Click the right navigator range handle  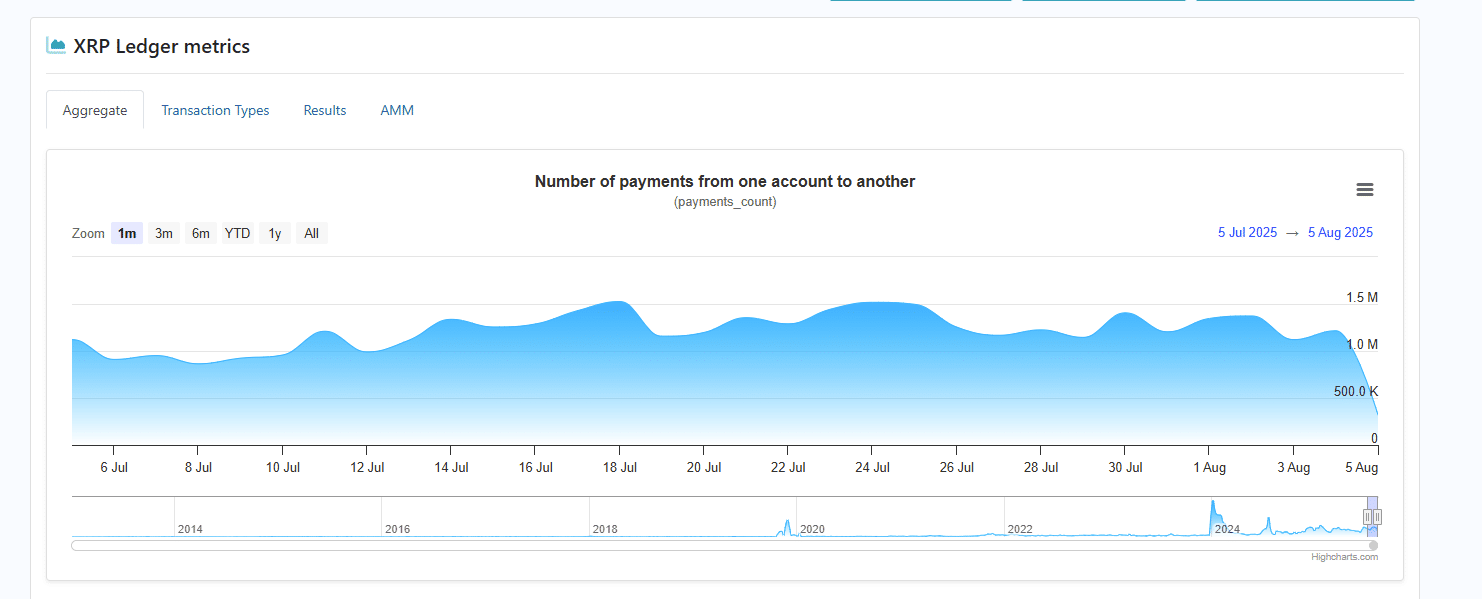pyautogui.click(x=1377, y=516)
